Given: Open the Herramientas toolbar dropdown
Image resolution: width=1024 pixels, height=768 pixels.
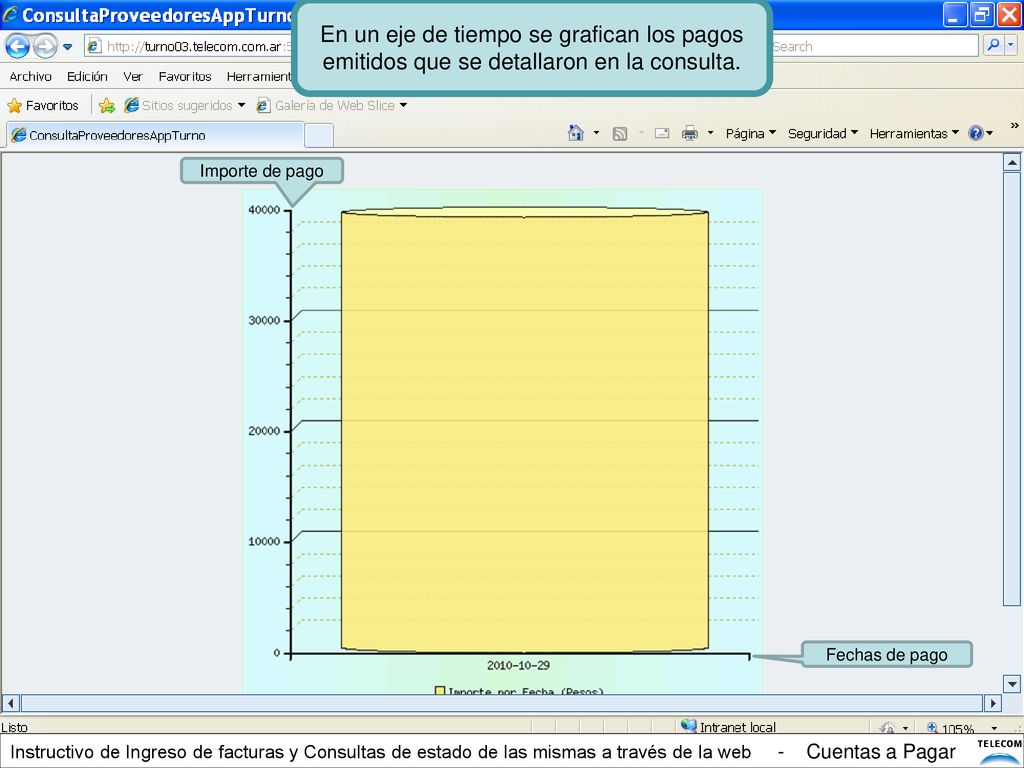Looking at the screenshot, I should (x=914, y=133).
